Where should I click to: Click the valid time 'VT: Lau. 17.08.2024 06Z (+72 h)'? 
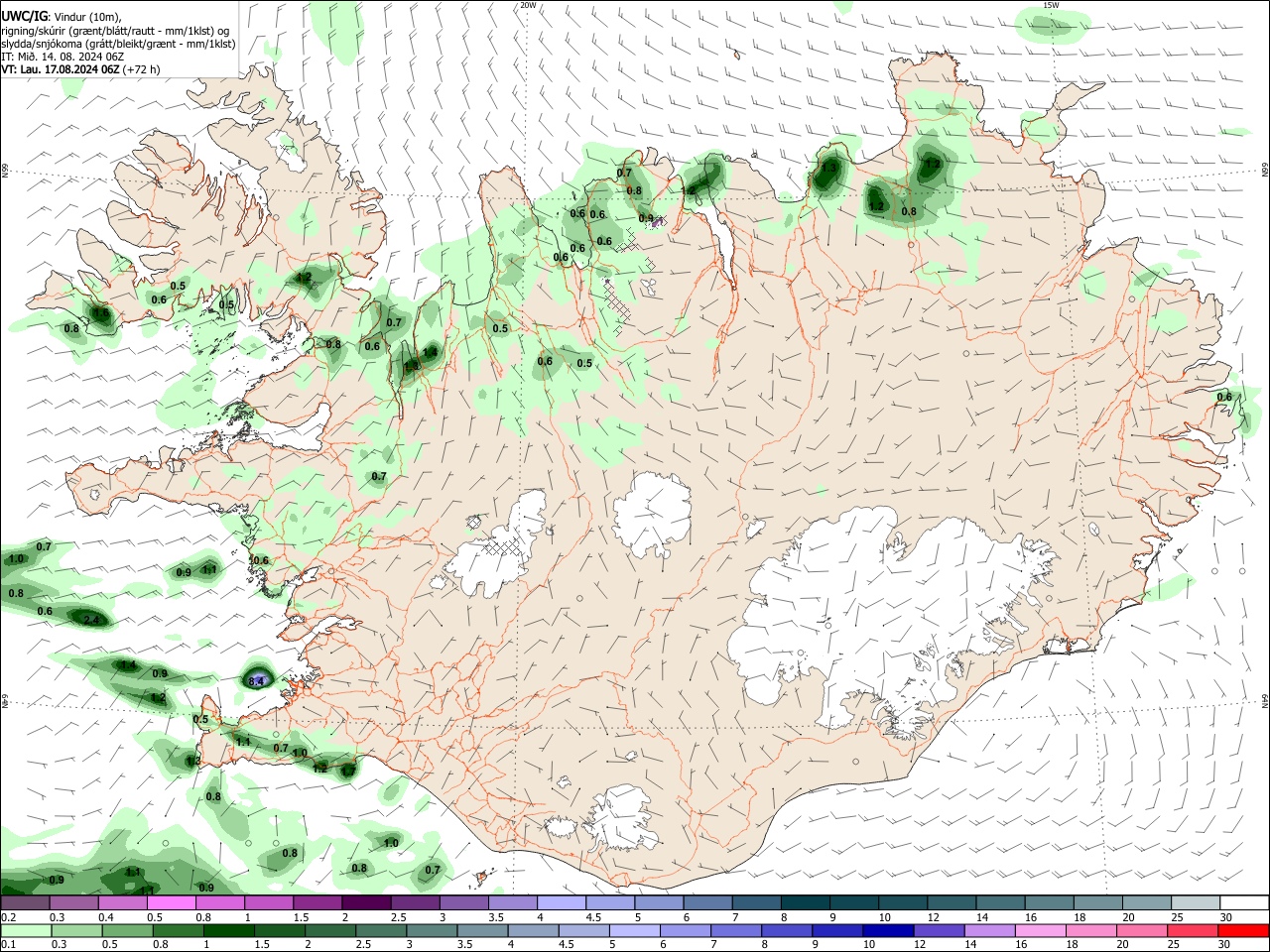tap(80, 69)
